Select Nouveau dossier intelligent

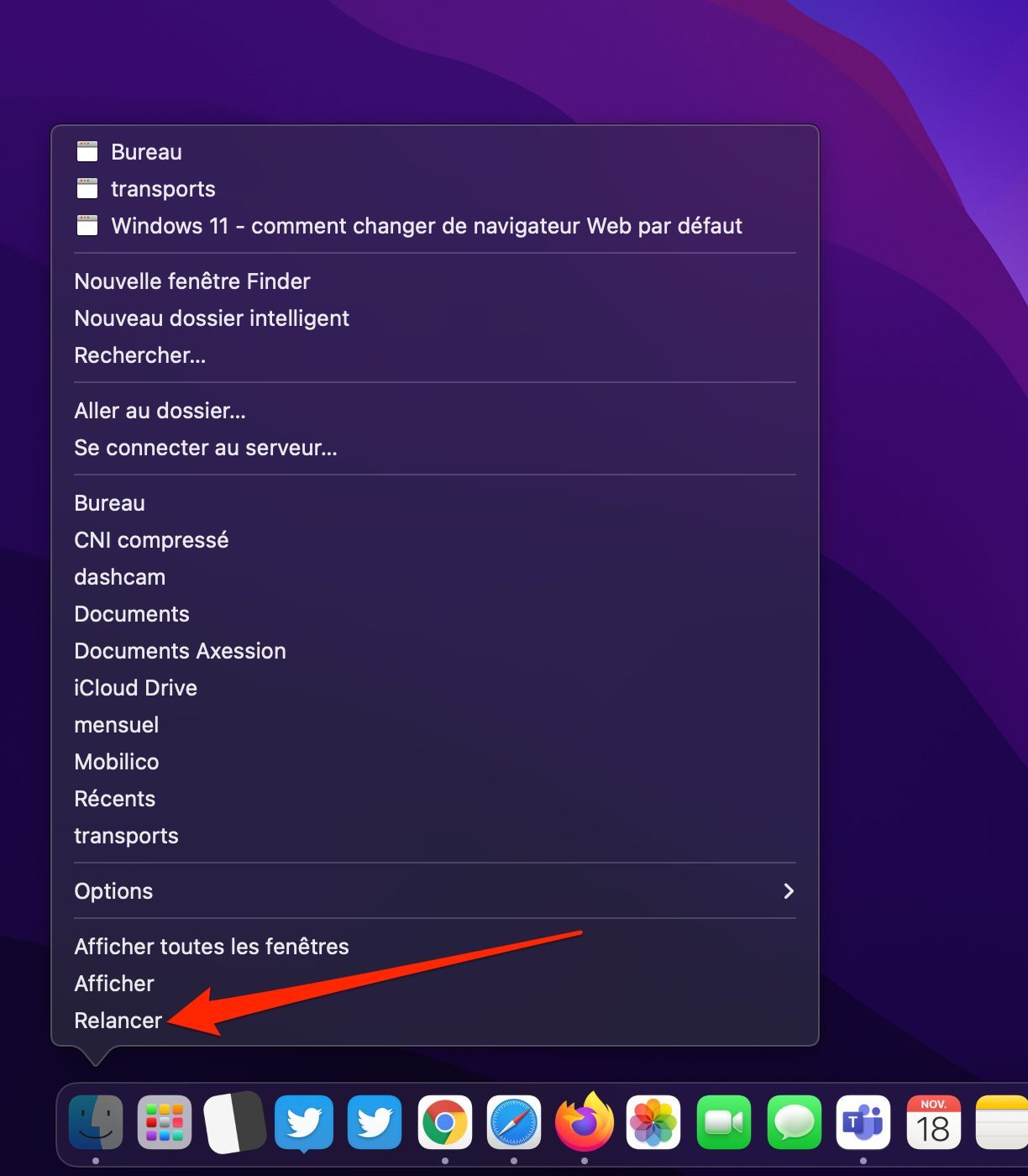point(435,318)
